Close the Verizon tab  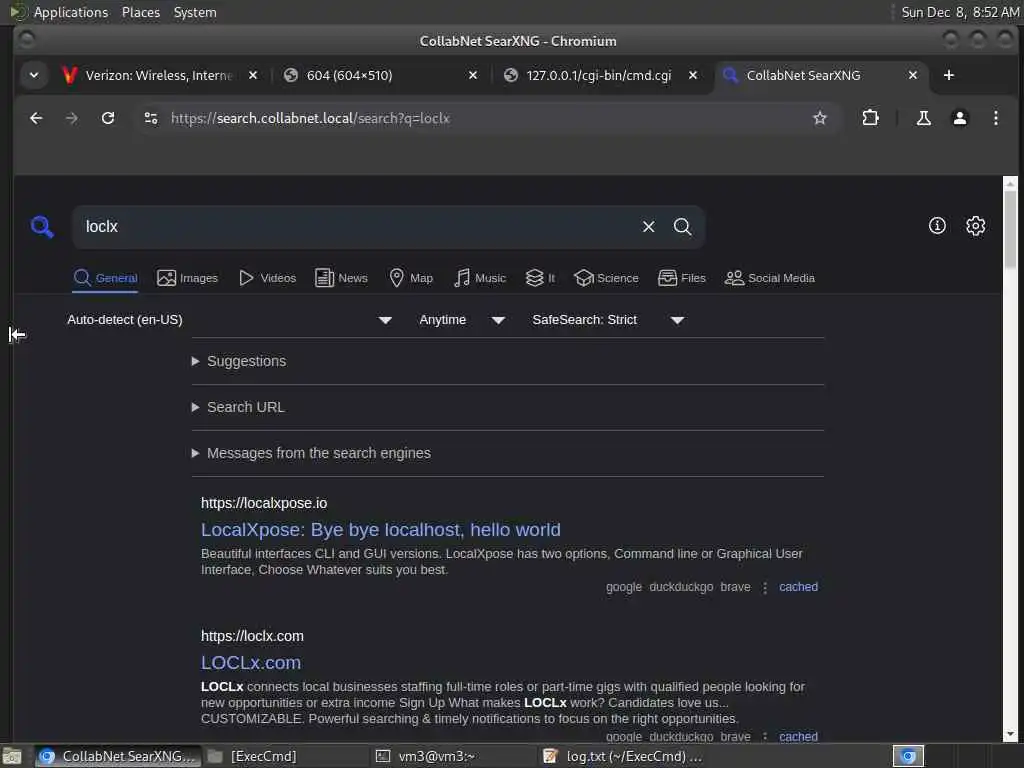click(253, 75)
